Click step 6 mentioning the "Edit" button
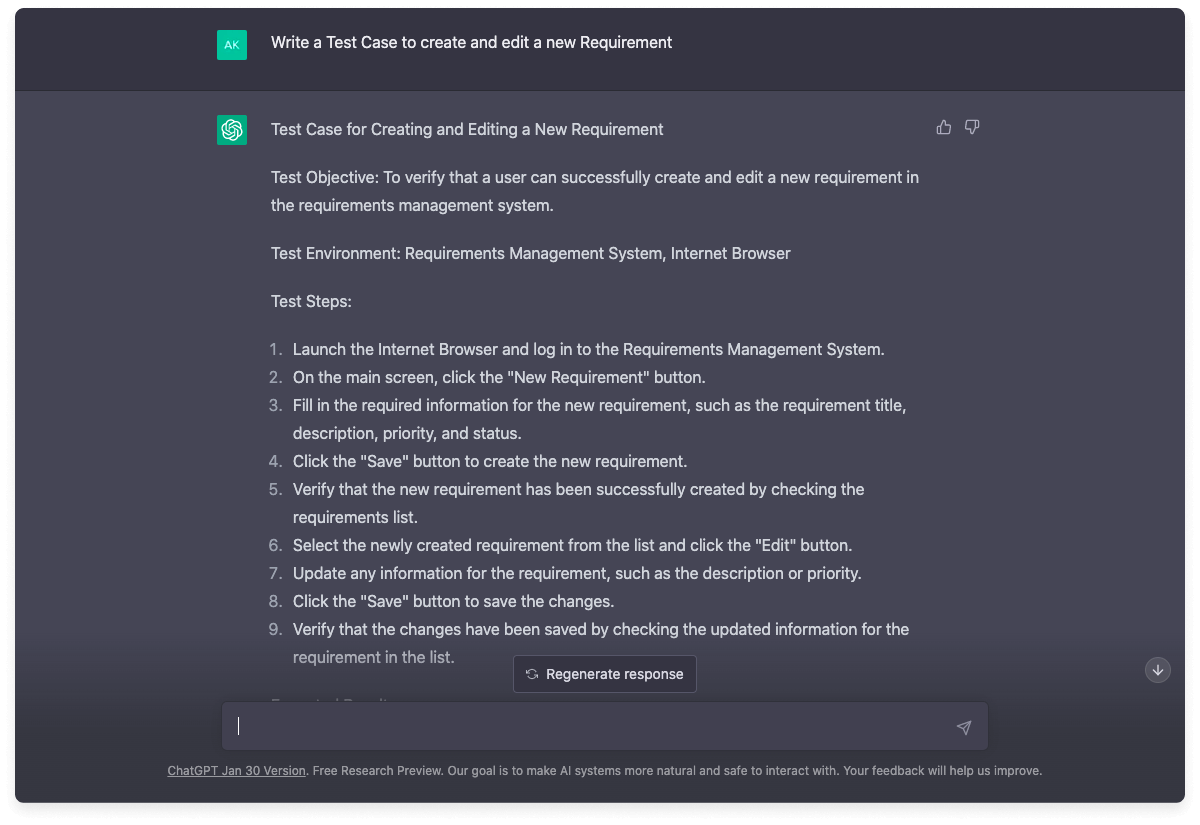Viewport: 1200px width, 825px height. point(572,546)
